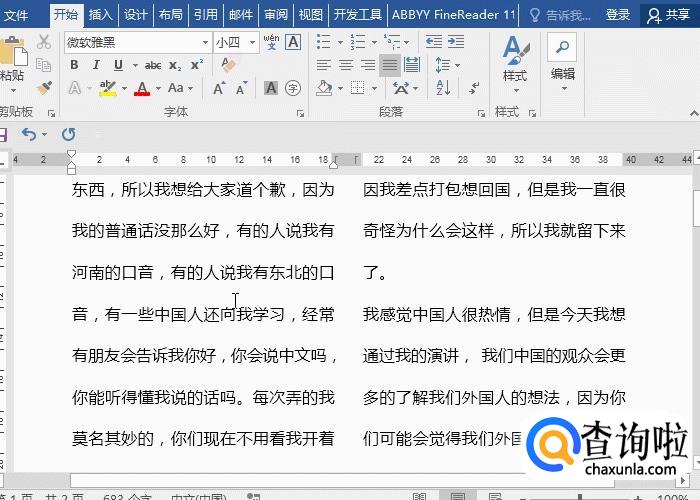Open the Font dialog launcher
The height and width of the screenshot is (500, 700).
[300, 113]
